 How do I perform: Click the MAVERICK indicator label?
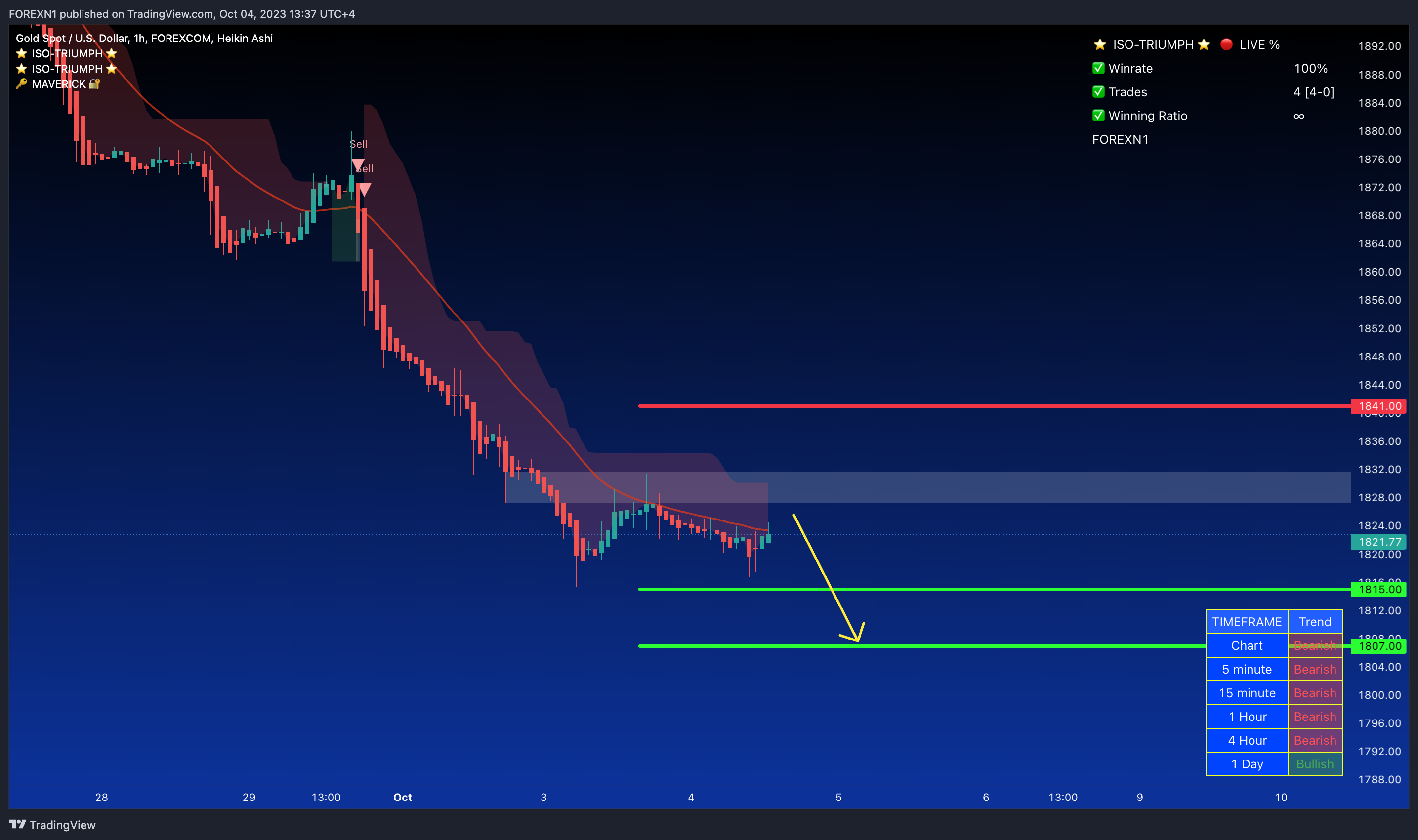(59, 84)
